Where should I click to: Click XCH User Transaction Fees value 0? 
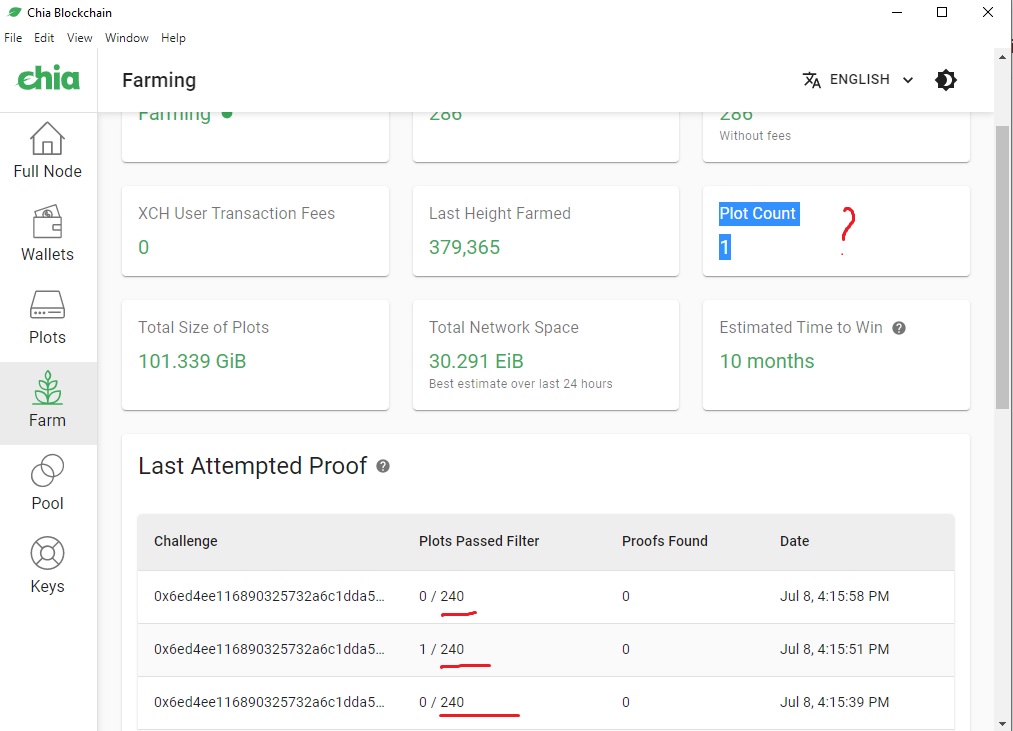[143, 247]
